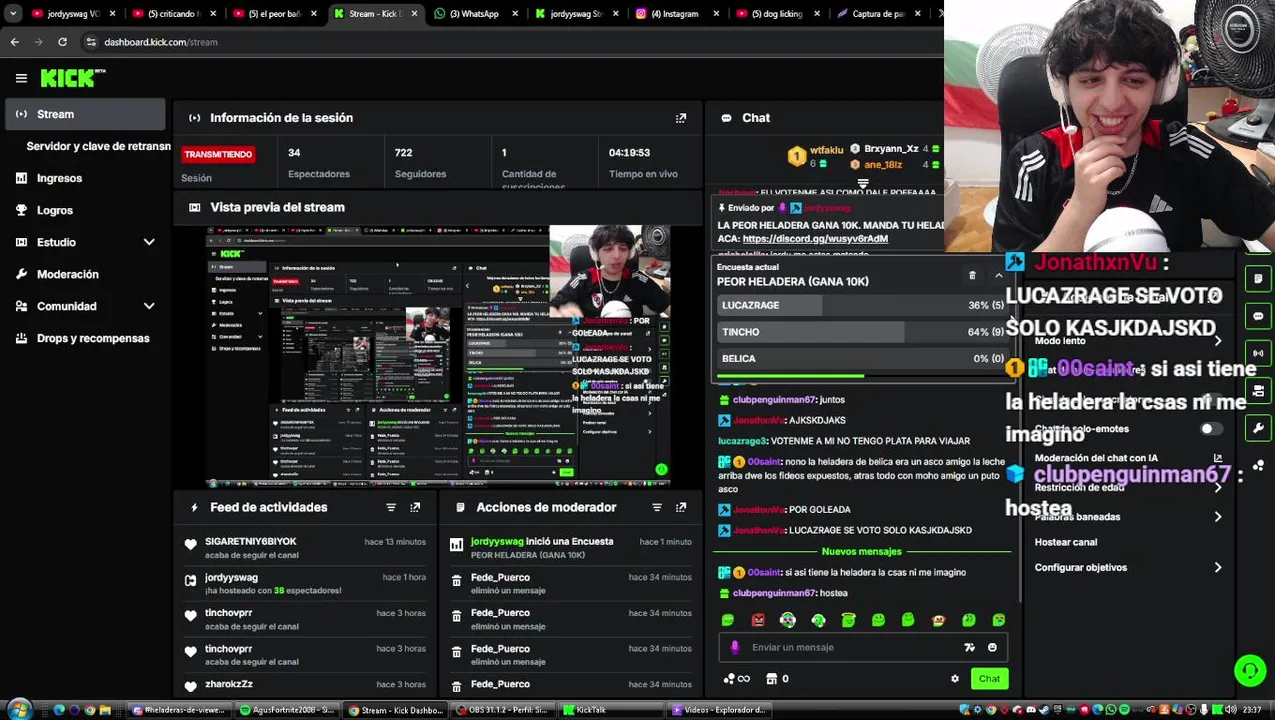The image size is (1275, 720).
Task: Click Hostear canal option
Action: pyautogui.click(x=1066, y=542)
